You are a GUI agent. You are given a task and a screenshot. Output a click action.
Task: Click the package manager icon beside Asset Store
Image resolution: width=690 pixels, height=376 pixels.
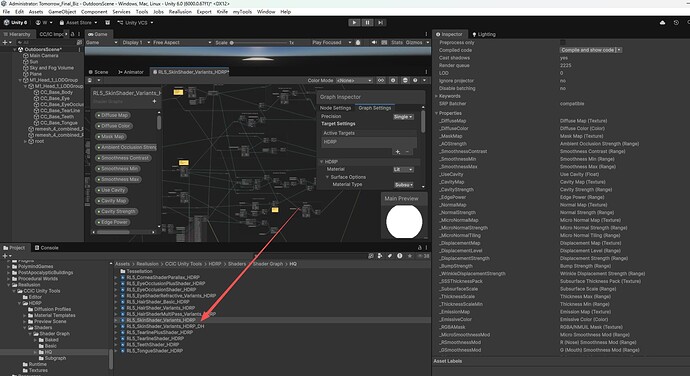[107, 22]
